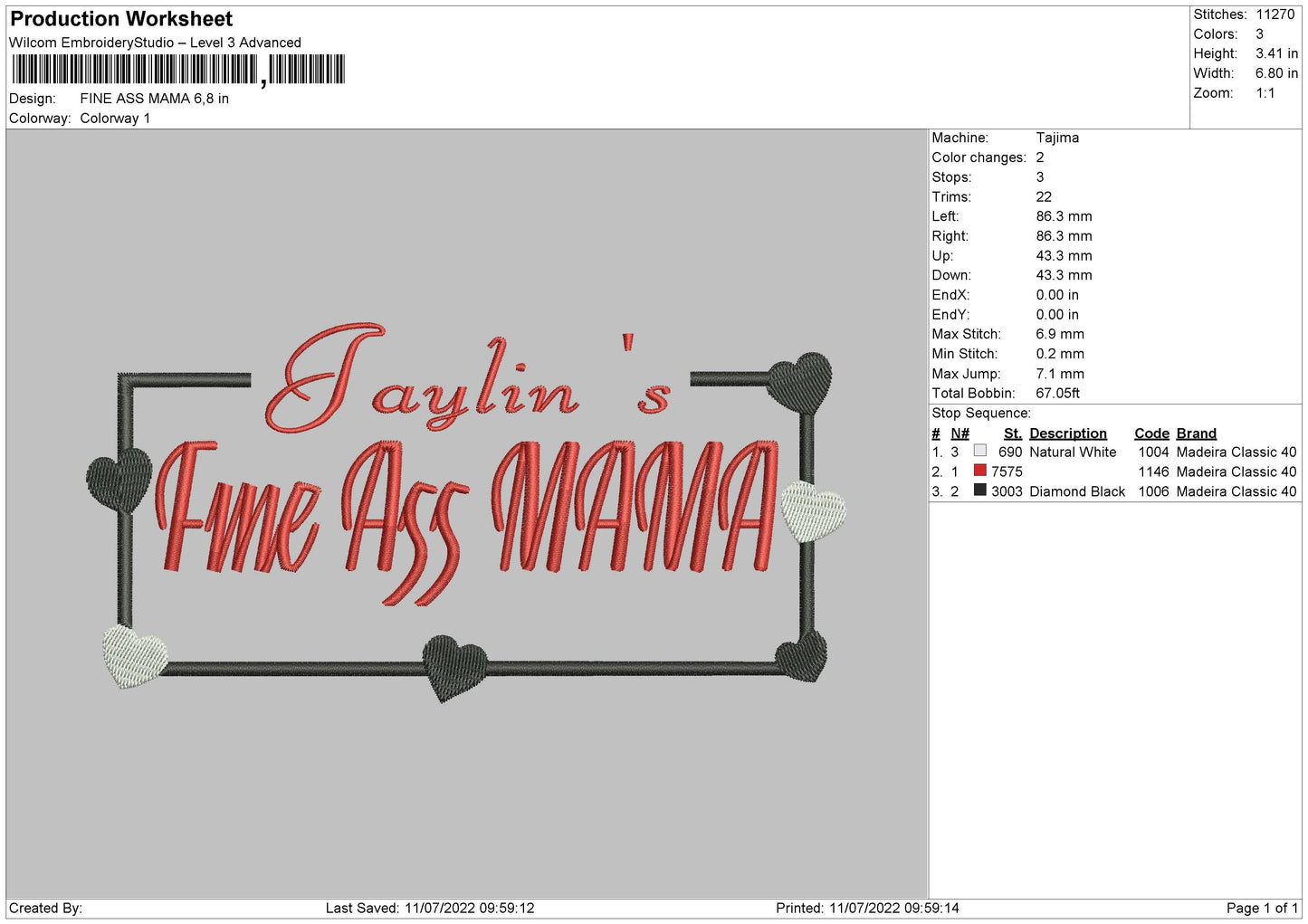Click the Down value "43.3 mm"

click(1064, 275)
